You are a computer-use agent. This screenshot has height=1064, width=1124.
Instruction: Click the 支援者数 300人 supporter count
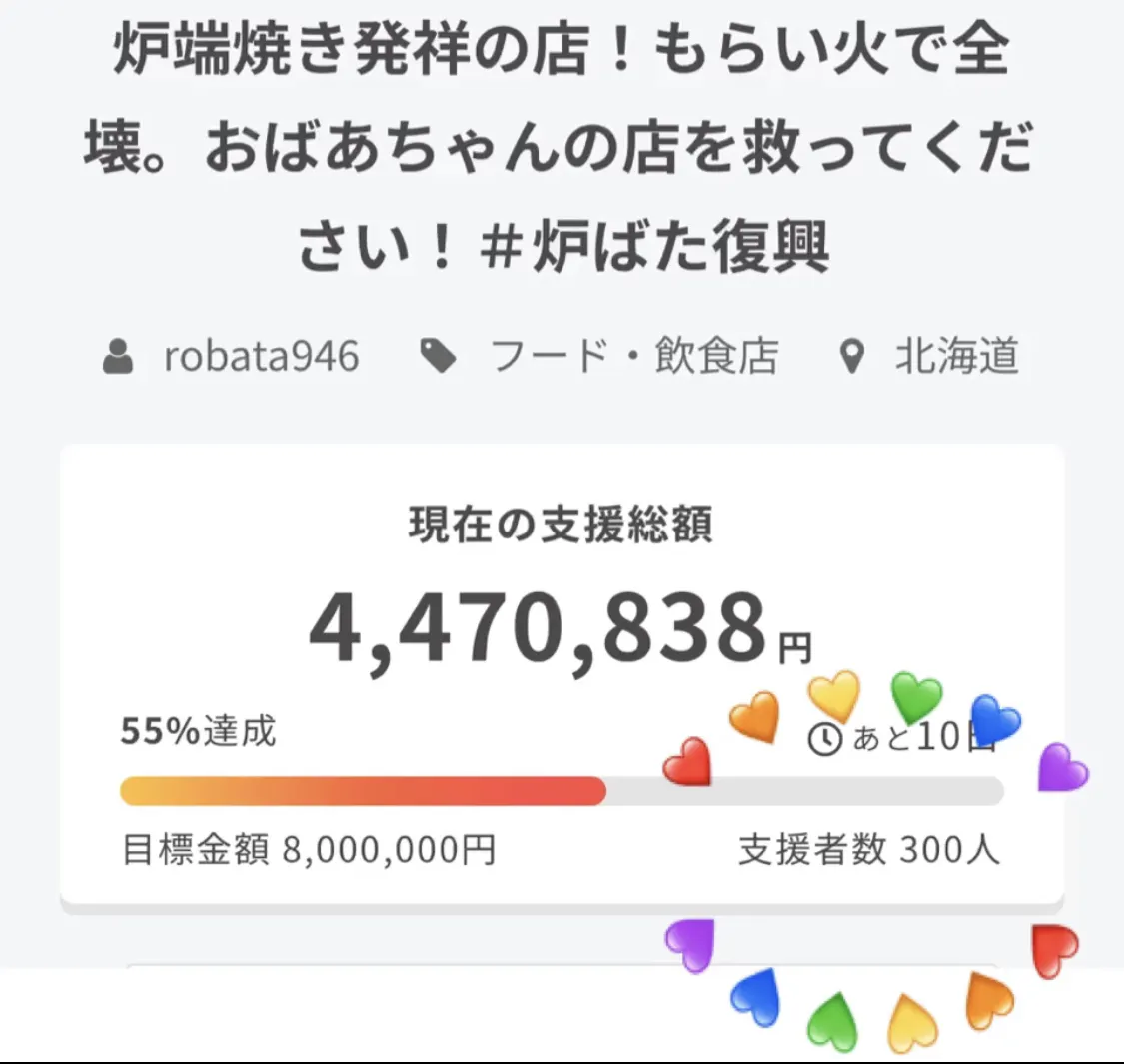pyautogui.click(x=869, y=850)
